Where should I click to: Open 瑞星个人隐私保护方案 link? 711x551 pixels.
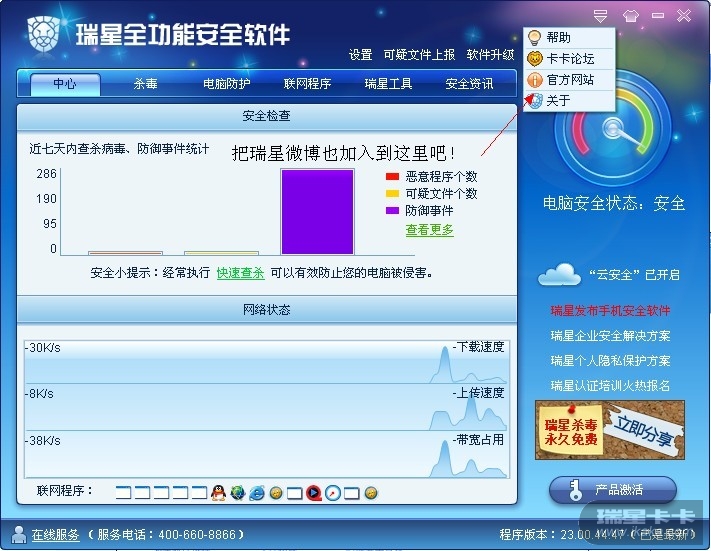(610, 361)
